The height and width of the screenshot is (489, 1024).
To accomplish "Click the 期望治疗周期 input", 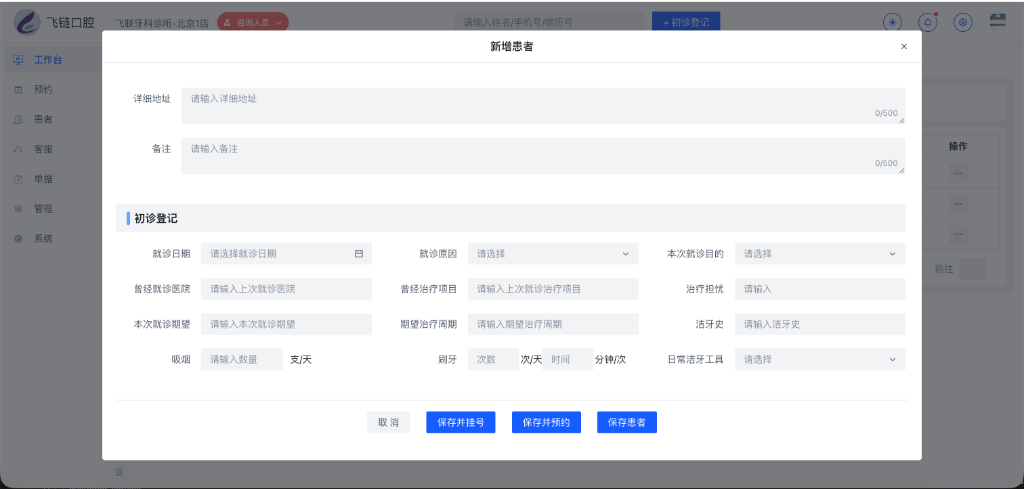I will coord(553,324).
